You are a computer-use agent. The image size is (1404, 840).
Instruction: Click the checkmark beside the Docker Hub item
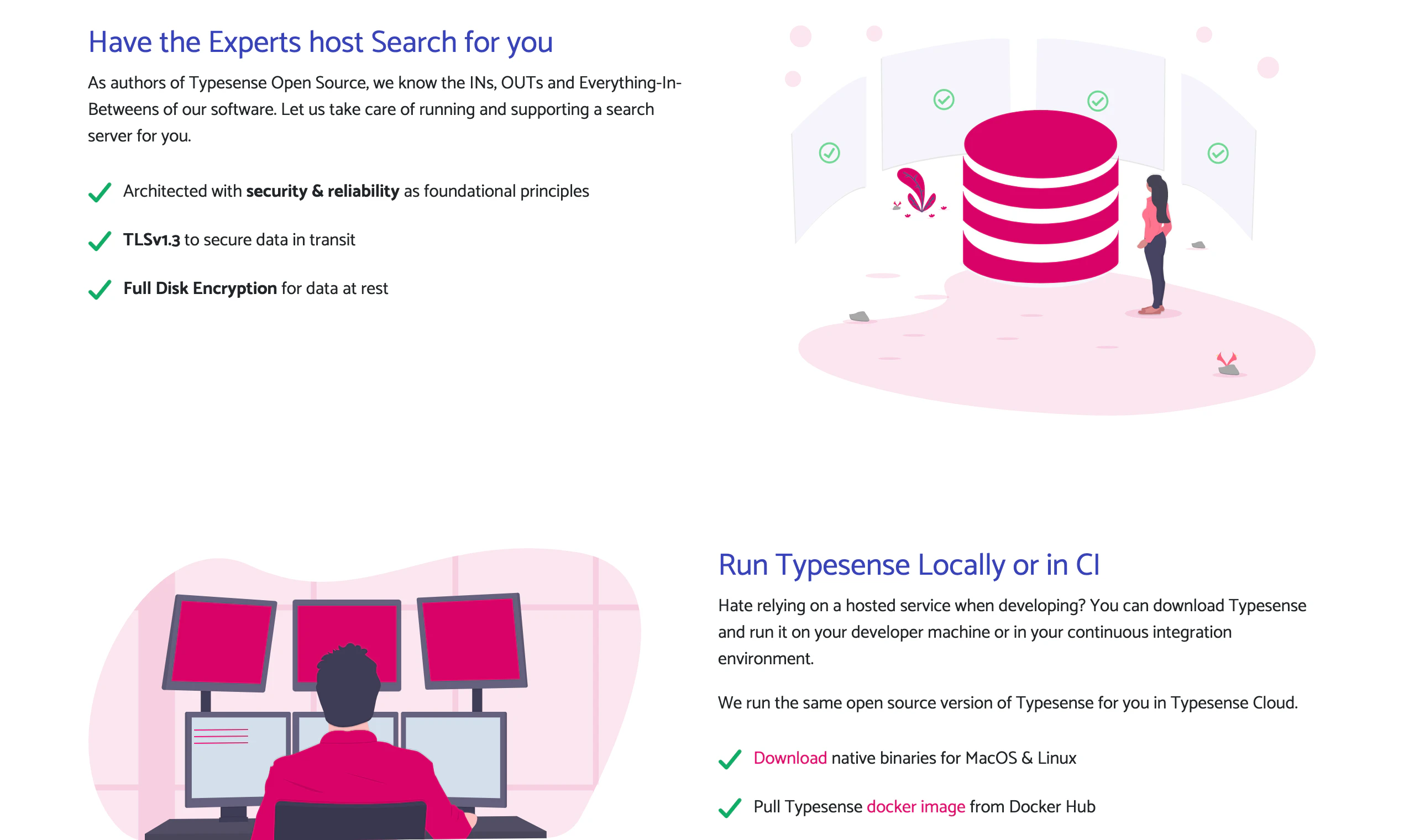point(730,807)
